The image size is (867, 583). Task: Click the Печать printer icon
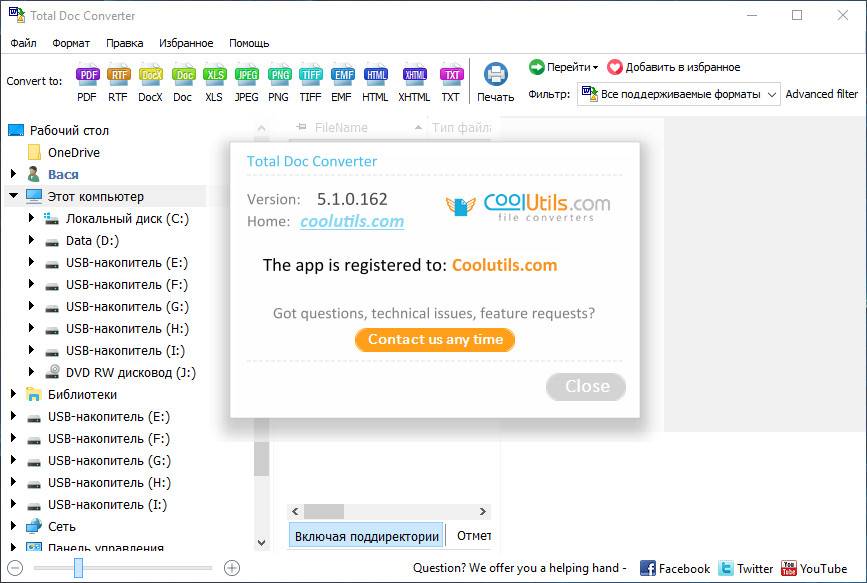(x=495, y=74)
